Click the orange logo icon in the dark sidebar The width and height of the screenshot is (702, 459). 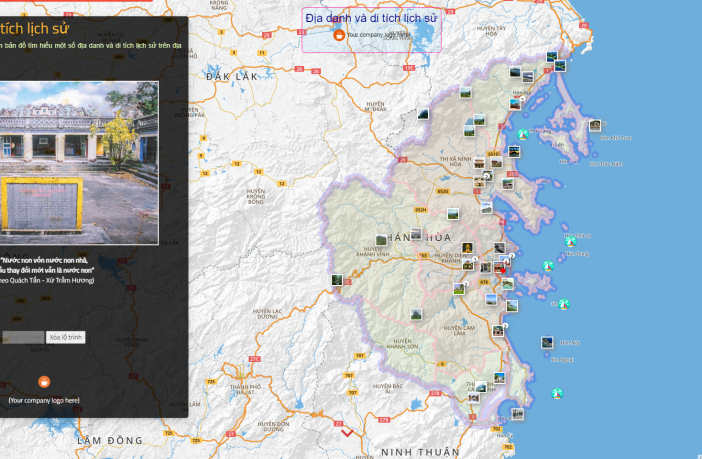[44, 382]
